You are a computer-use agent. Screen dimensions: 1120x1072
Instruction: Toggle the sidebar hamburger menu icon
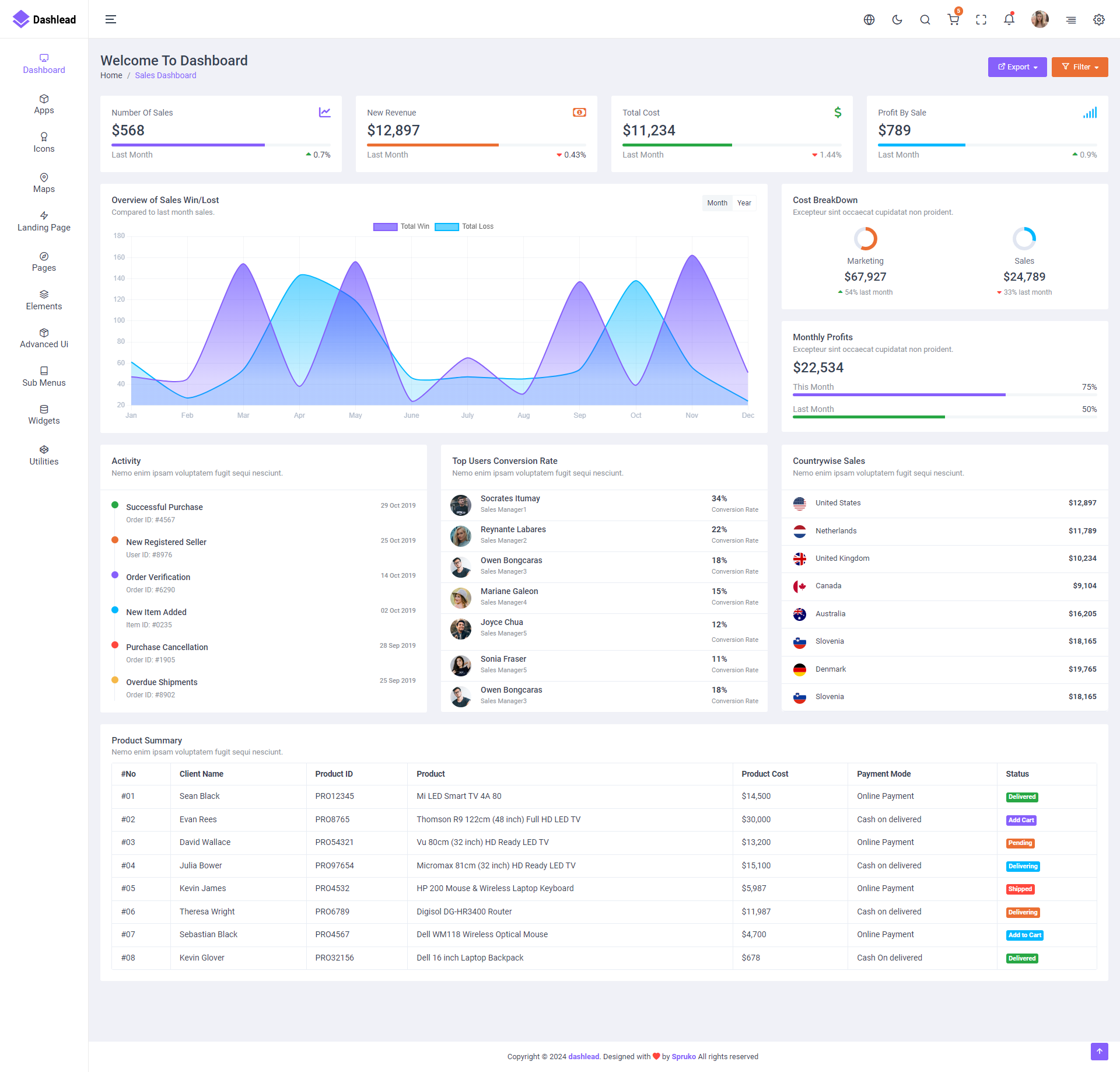click(x=110, y=19)
